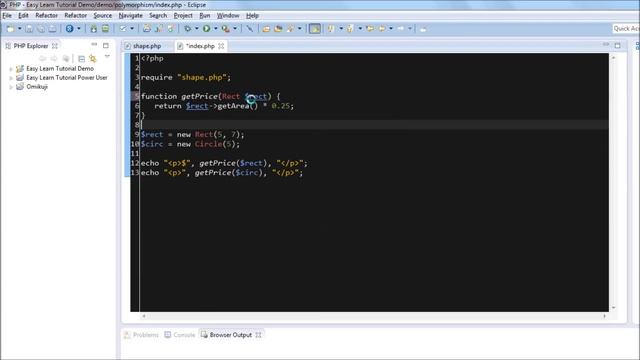Viewport: 640px width, 360px height.
Task: Close the Browser Output tab
Action: 258,335
